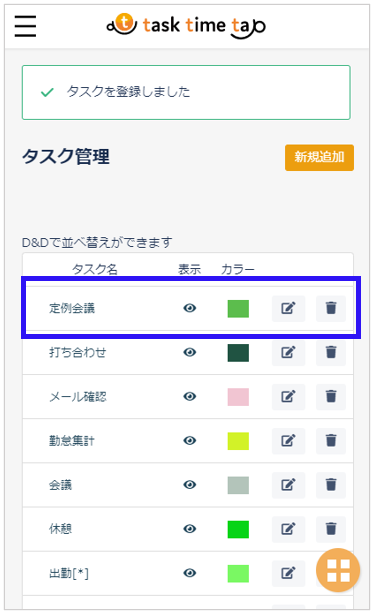374x611 pixels.
Task: Hide the 打ち合わせ task via eye icon
Action: click(190, 352)
